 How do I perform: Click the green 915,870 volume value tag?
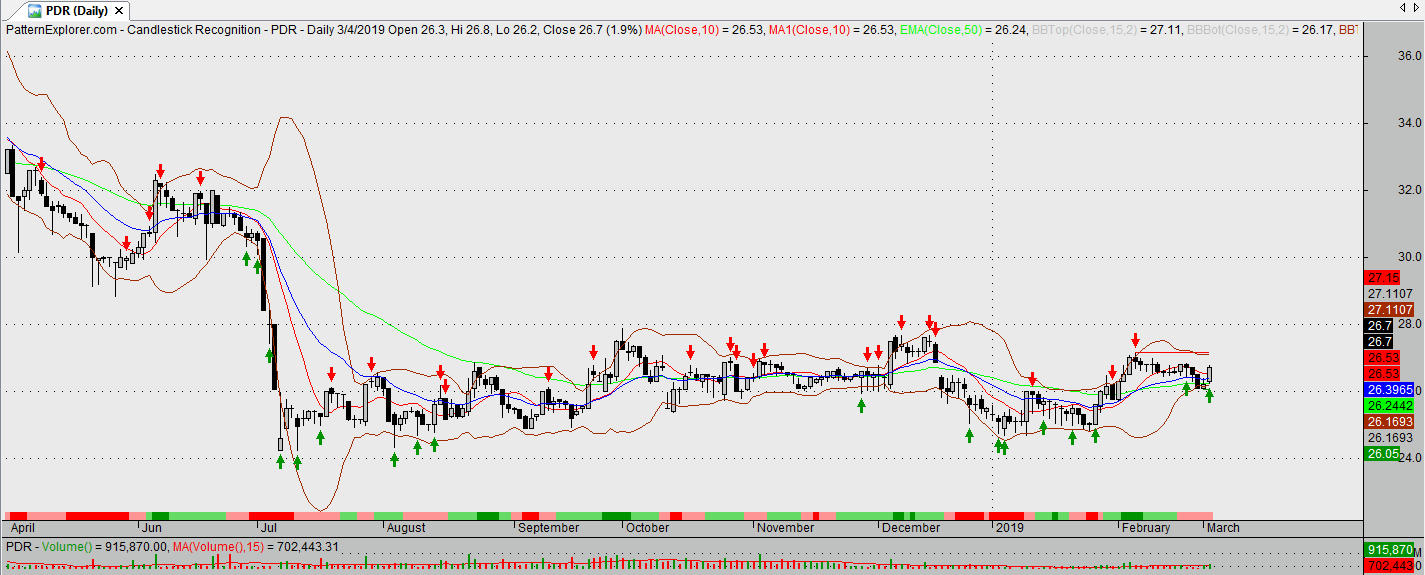click(x=1389, y=550)
